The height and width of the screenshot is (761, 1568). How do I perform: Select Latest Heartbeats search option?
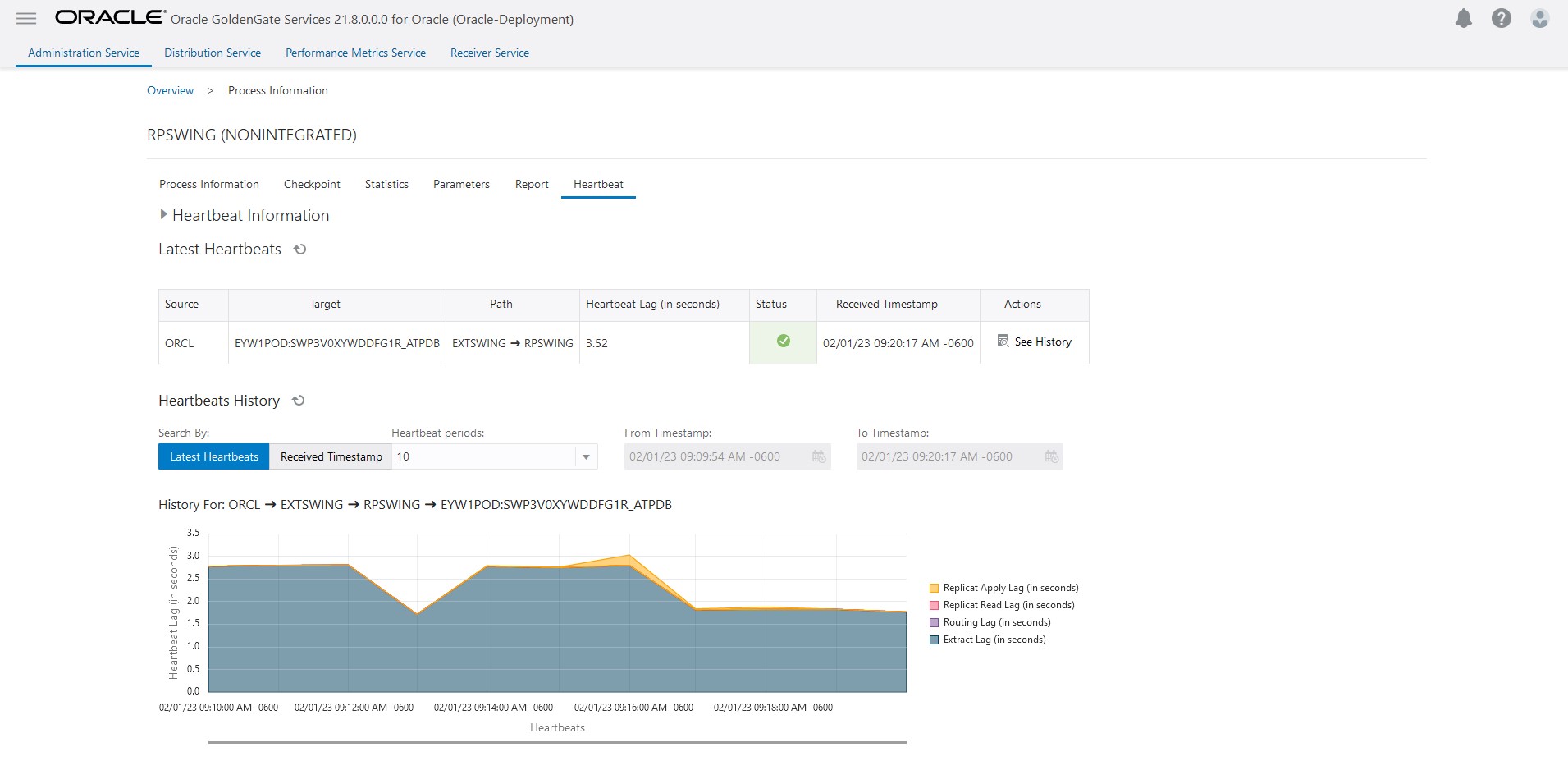(x=213, y=456)
